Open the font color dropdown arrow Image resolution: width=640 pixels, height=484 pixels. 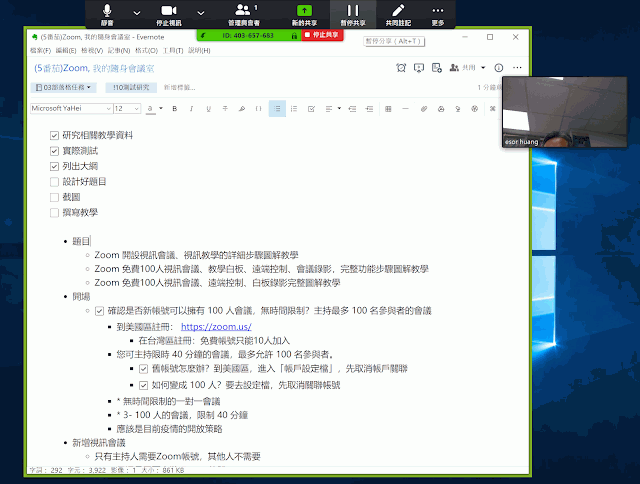(161, 109)
